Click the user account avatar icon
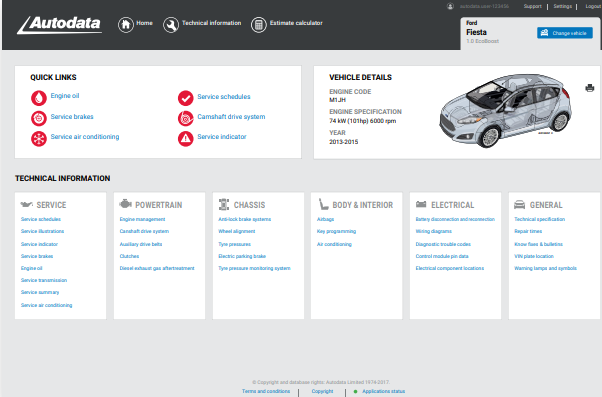Image resolution: width=602 pixels, height=397 pixels. point(450,6)
